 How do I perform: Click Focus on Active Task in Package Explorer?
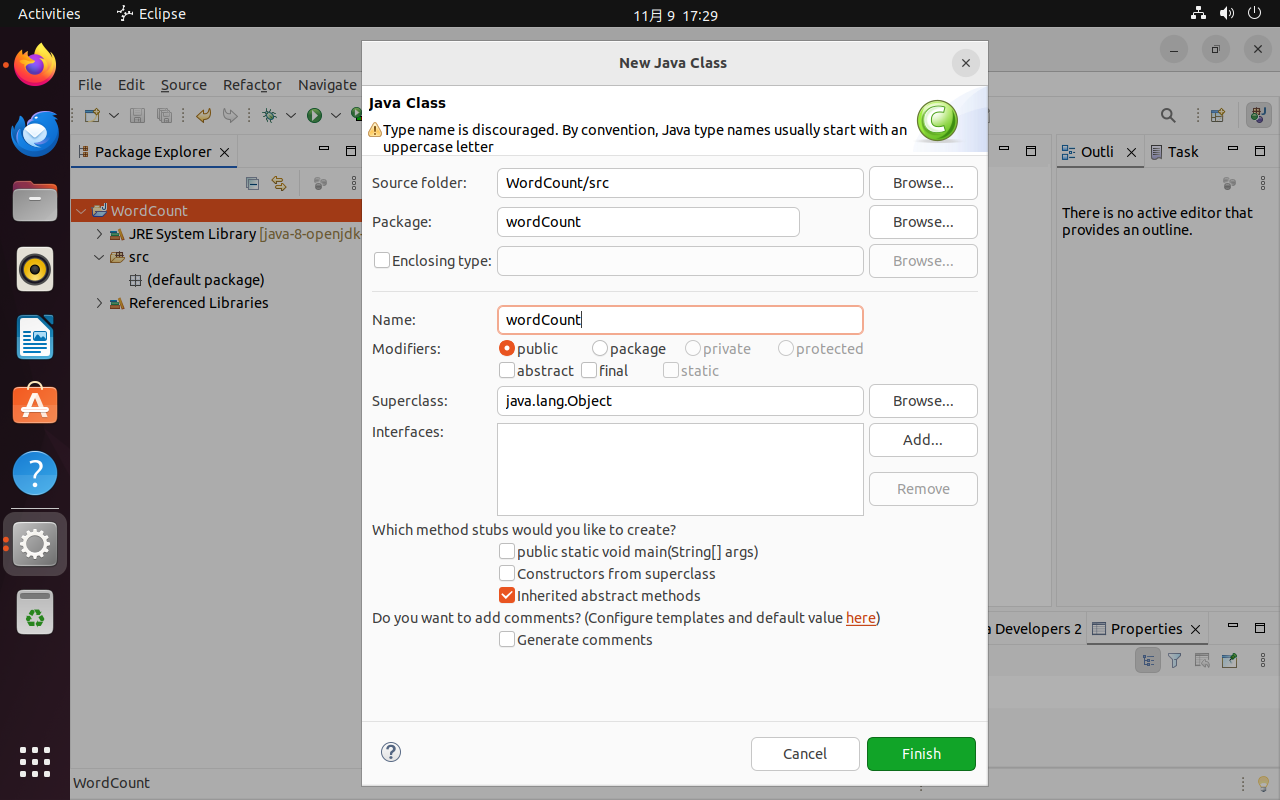coord(321,184)
